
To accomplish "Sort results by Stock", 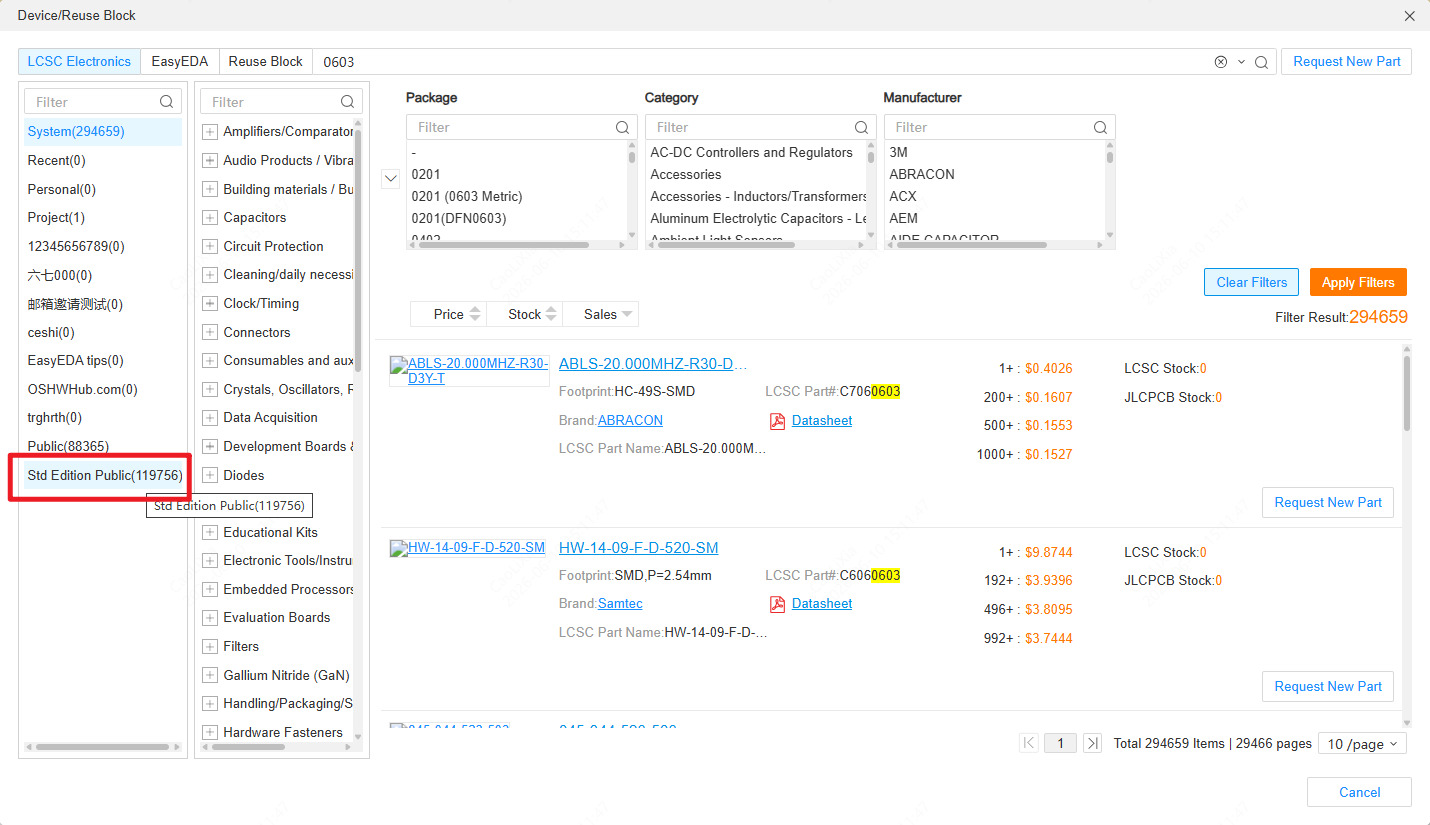I will pyautogui.click(x=525, y=314).
